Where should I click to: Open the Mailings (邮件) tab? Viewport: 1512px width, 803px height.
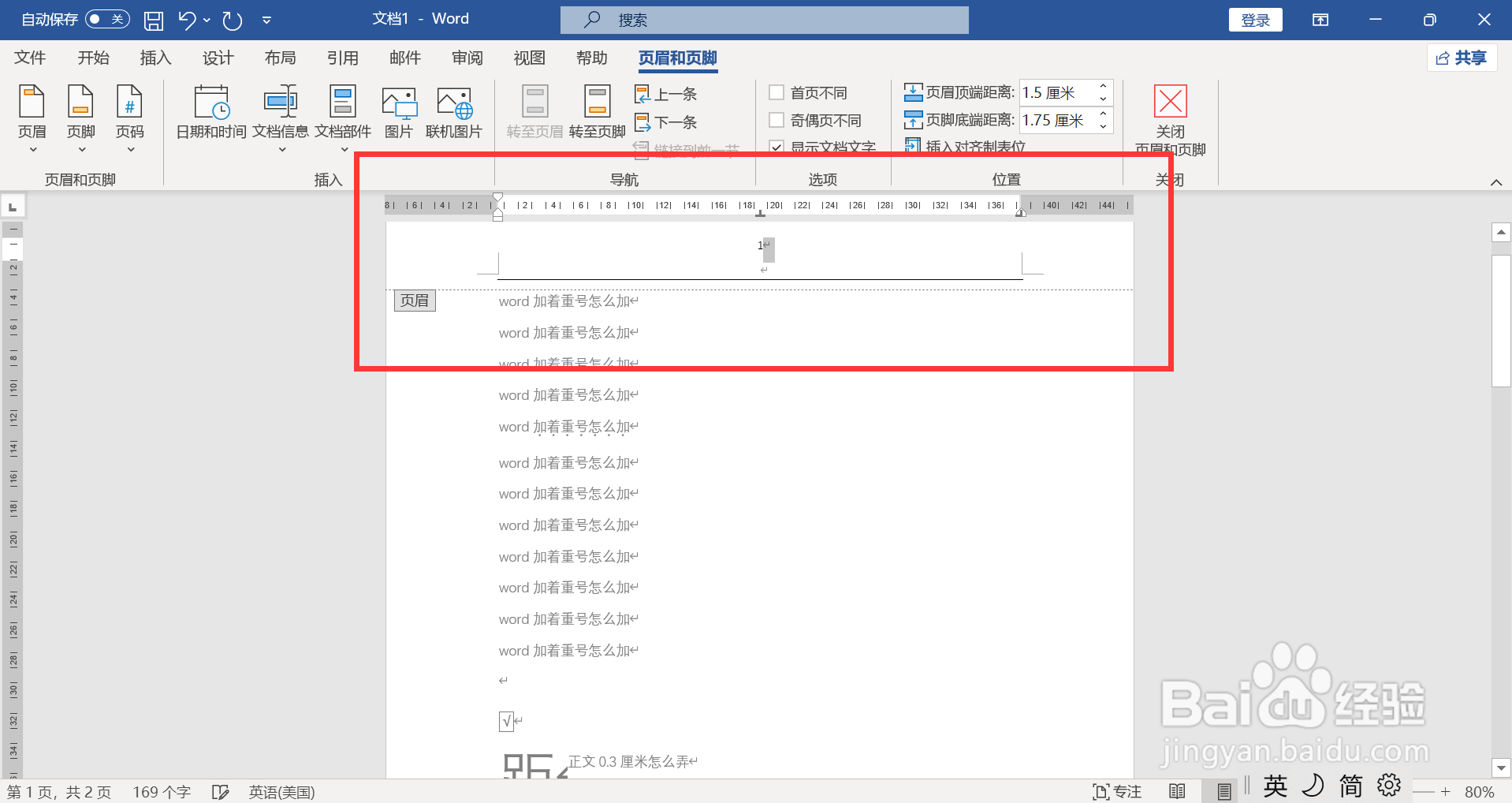(x=404, y=58)
